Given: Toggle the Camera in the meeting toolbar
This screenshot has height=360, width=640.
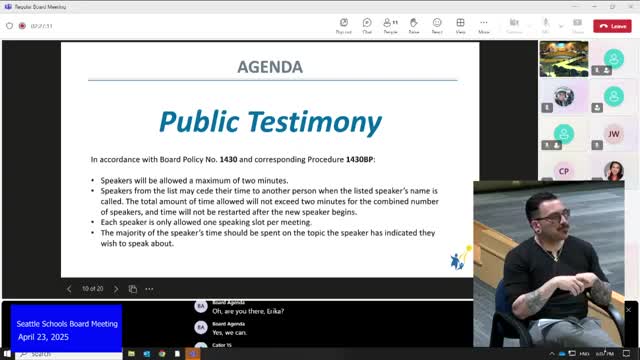Looking at the screenshot, I should click(514, 26).
